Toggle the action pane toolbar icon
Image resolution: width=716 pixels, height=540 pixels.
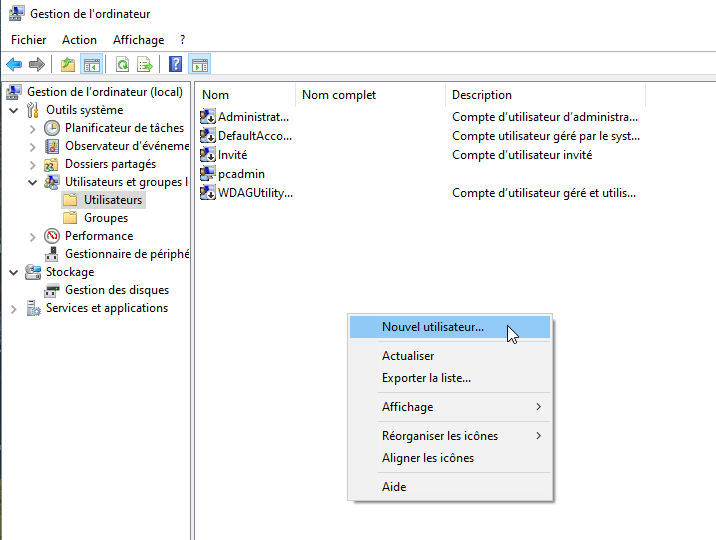pyautogui.click(x=200, y=64)
